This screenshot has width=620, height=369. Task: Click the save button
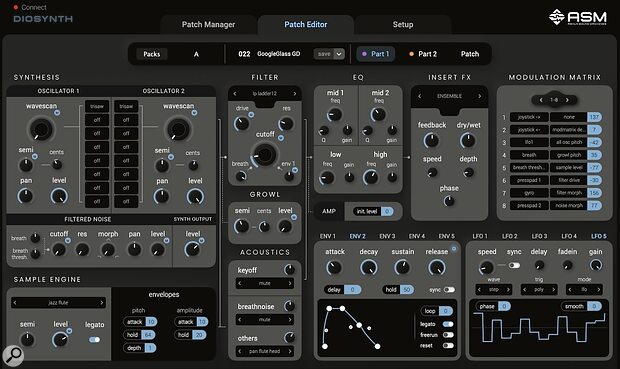324,54
